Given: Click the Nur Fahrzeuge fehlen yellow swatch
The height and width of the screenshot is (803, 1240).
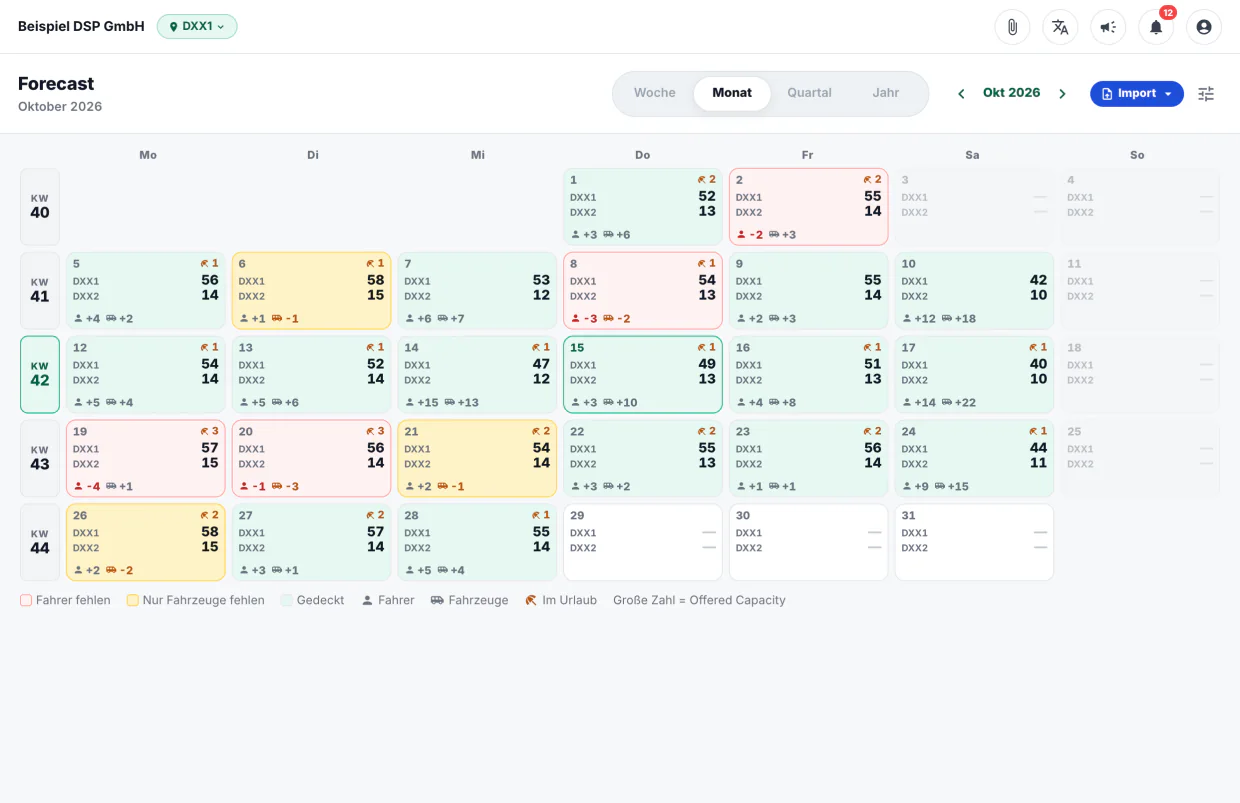Looking at the screenshot, I should point(132,601).
